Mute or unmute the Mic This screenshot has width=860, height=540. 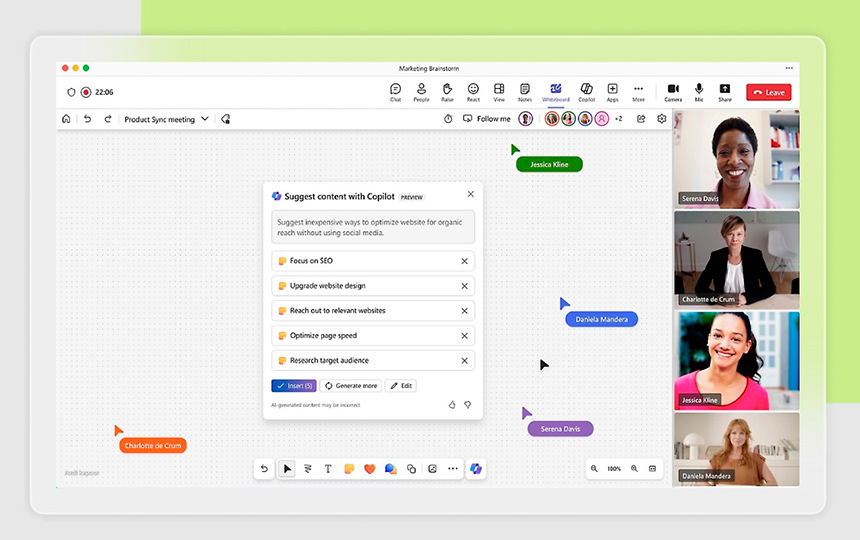699,92
